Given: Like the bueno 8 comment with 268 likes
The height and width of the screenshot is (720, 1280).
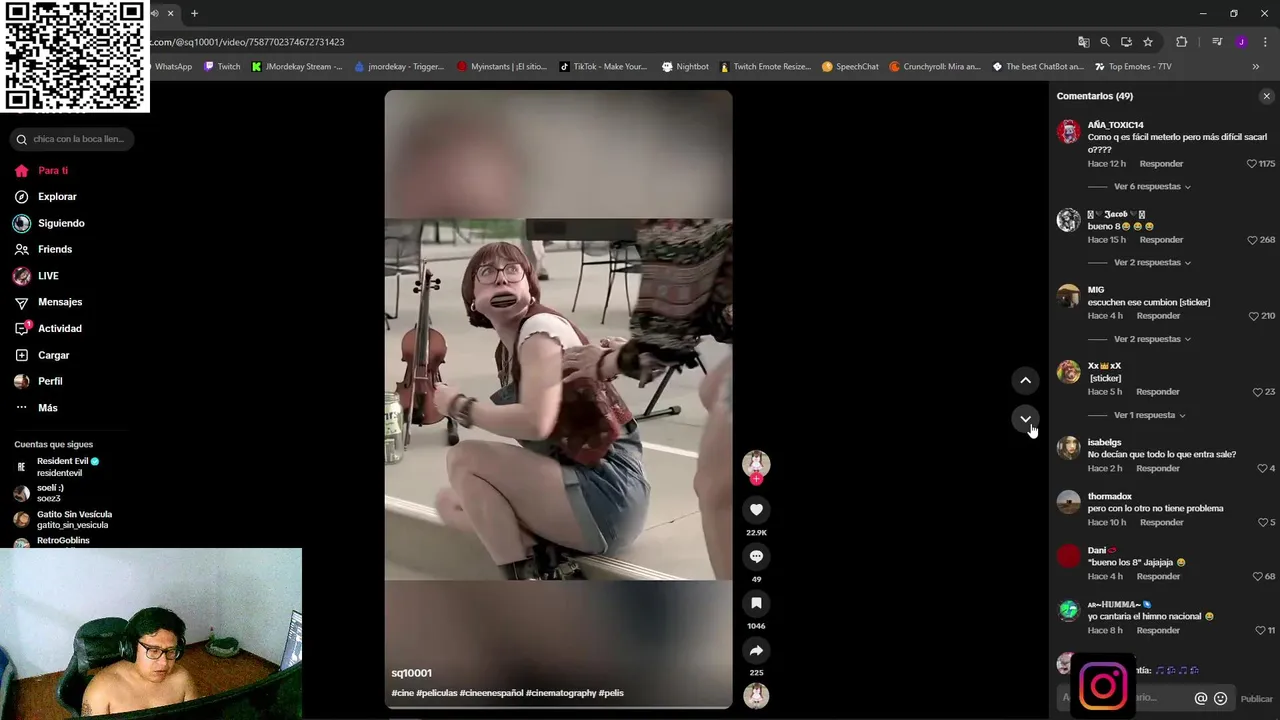Looking at the screenshot, I should coord(1252,240).
